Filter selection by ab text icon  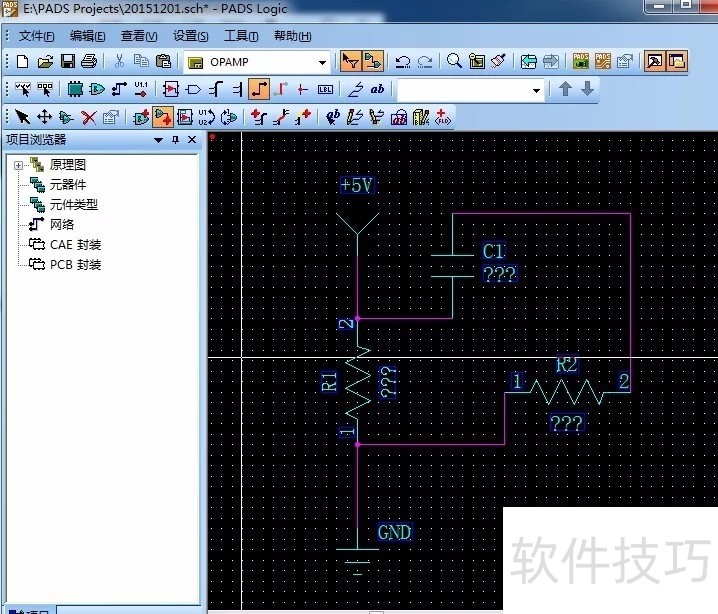(x=377, y=89)
